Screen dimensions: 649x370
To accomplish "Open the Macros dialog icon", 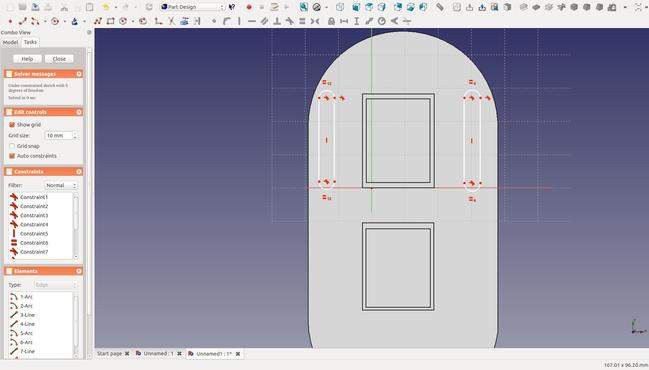I will [274, 7].
